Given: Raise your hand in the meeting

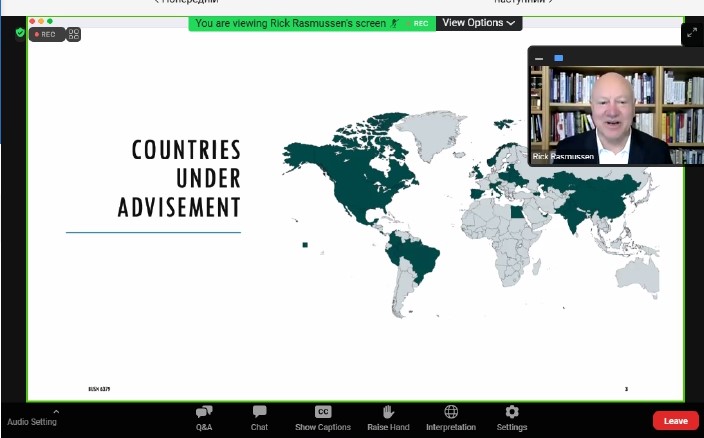Looking at the screenshot, I should click(388, 417).
